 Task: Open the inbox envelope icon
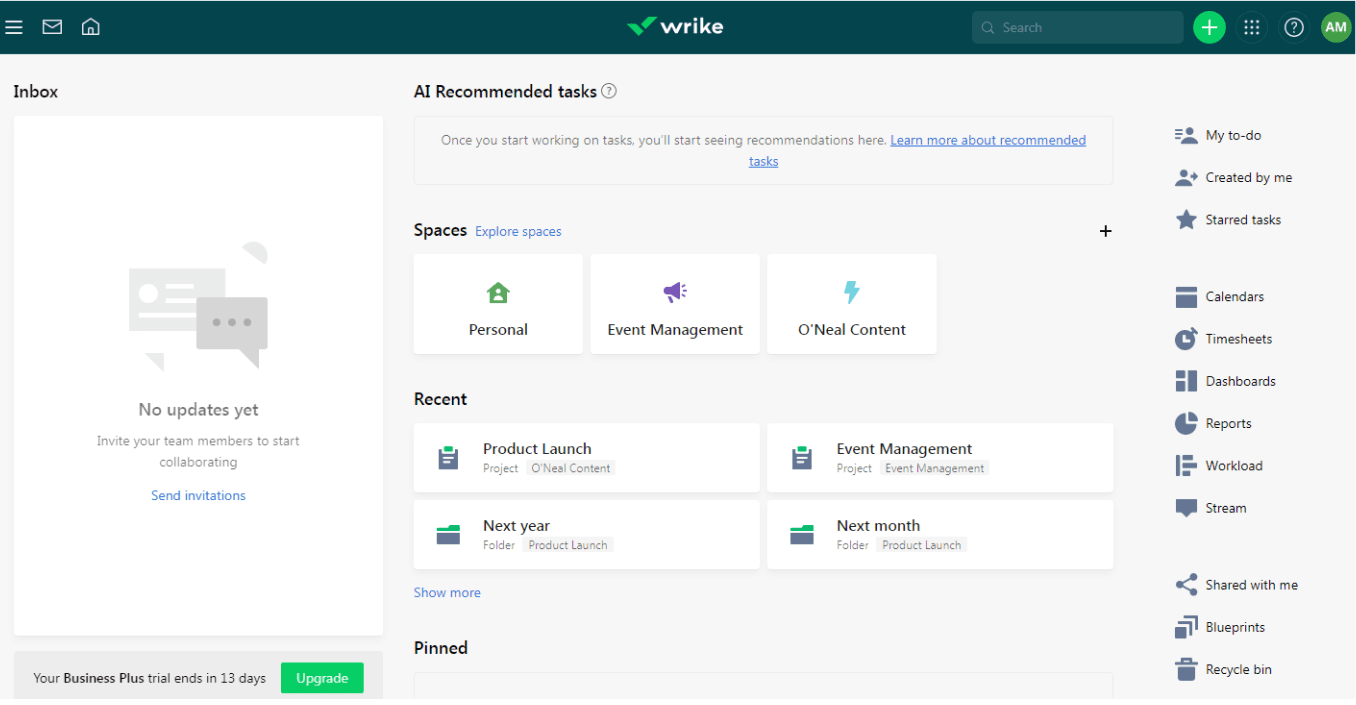(x=52, y=27)
